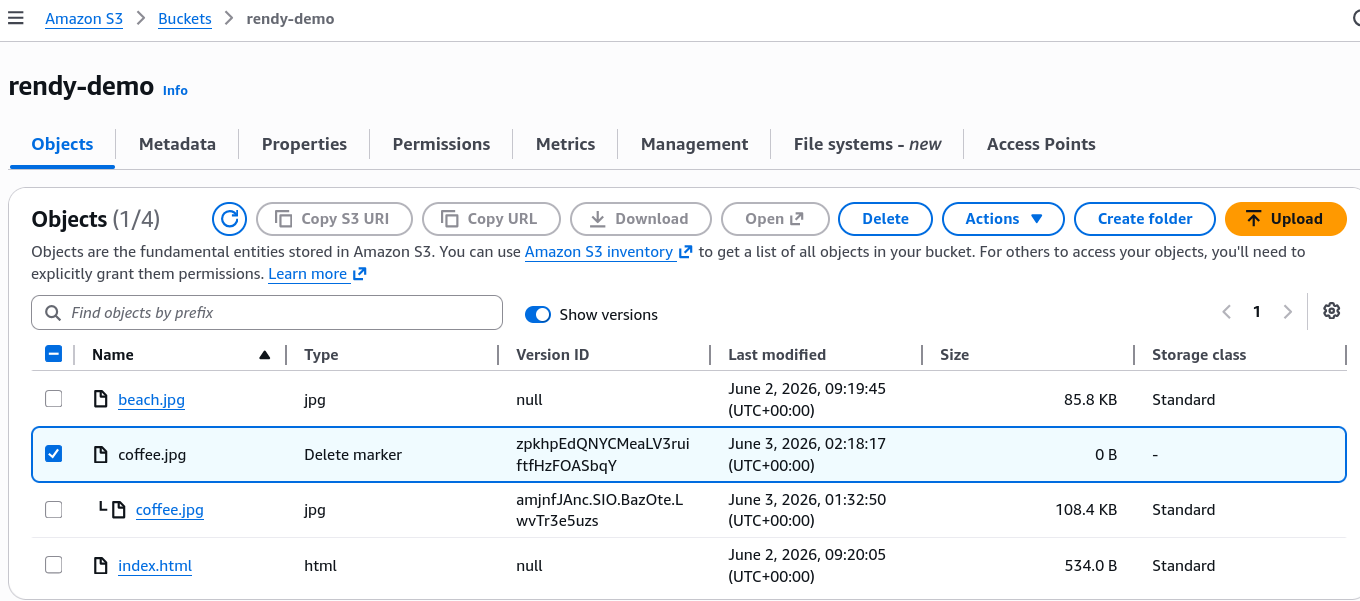The image size is (1360, 601).
Task: Click the 108.4 KB size value
Action: coord(1086,509)
